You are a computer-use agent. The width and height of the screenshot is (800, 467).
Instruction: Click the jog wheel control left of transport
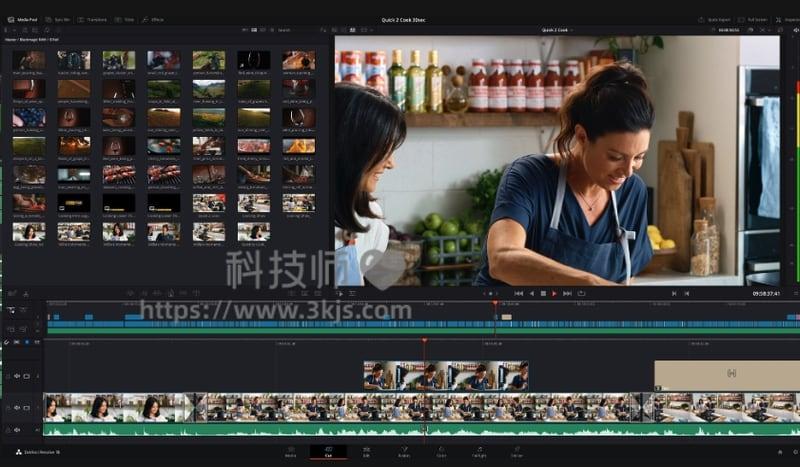pos(490,293)
